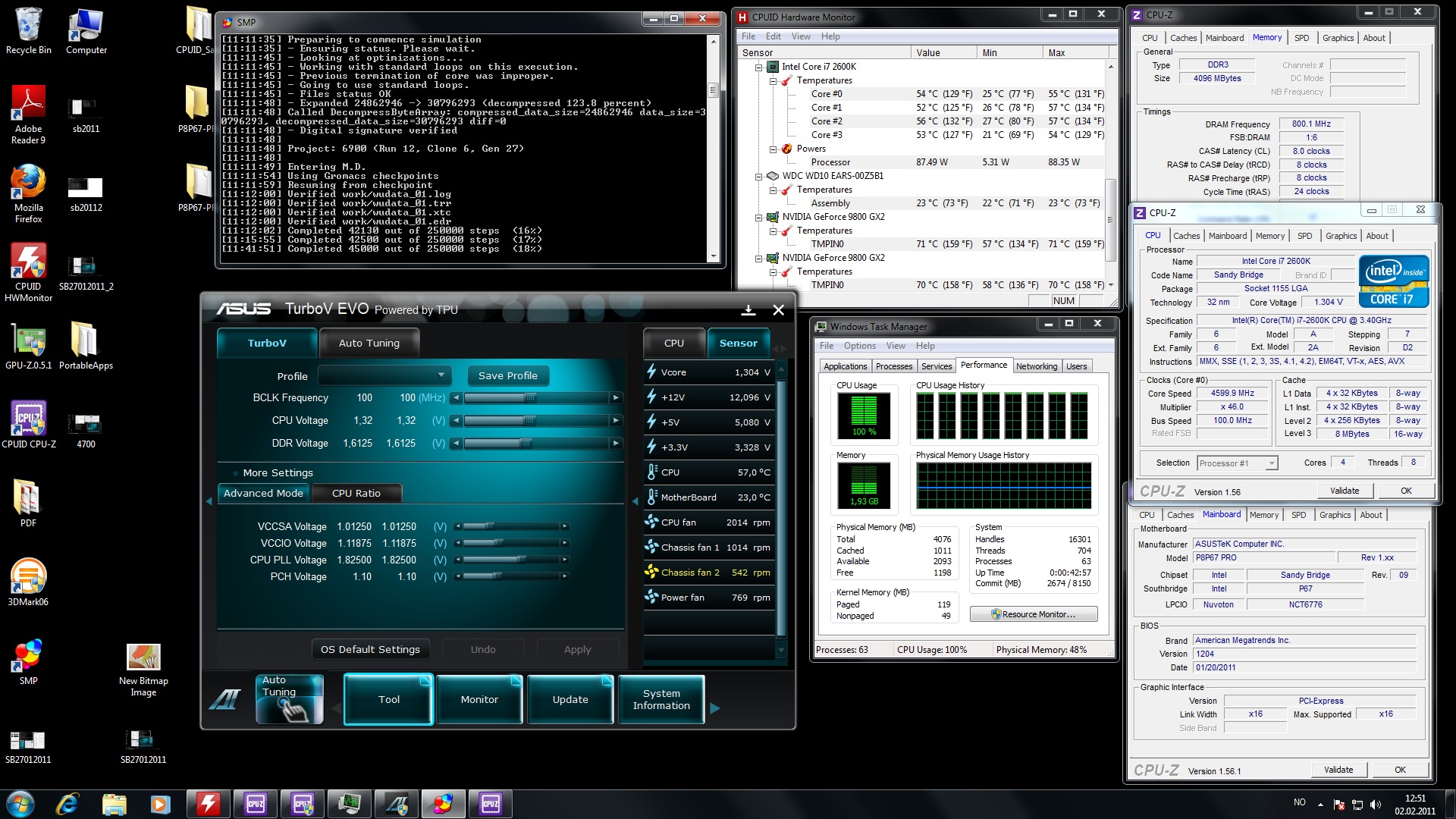Click the Update button in AI Suite
The image size is (1456, 819).
tap(570, 699)
